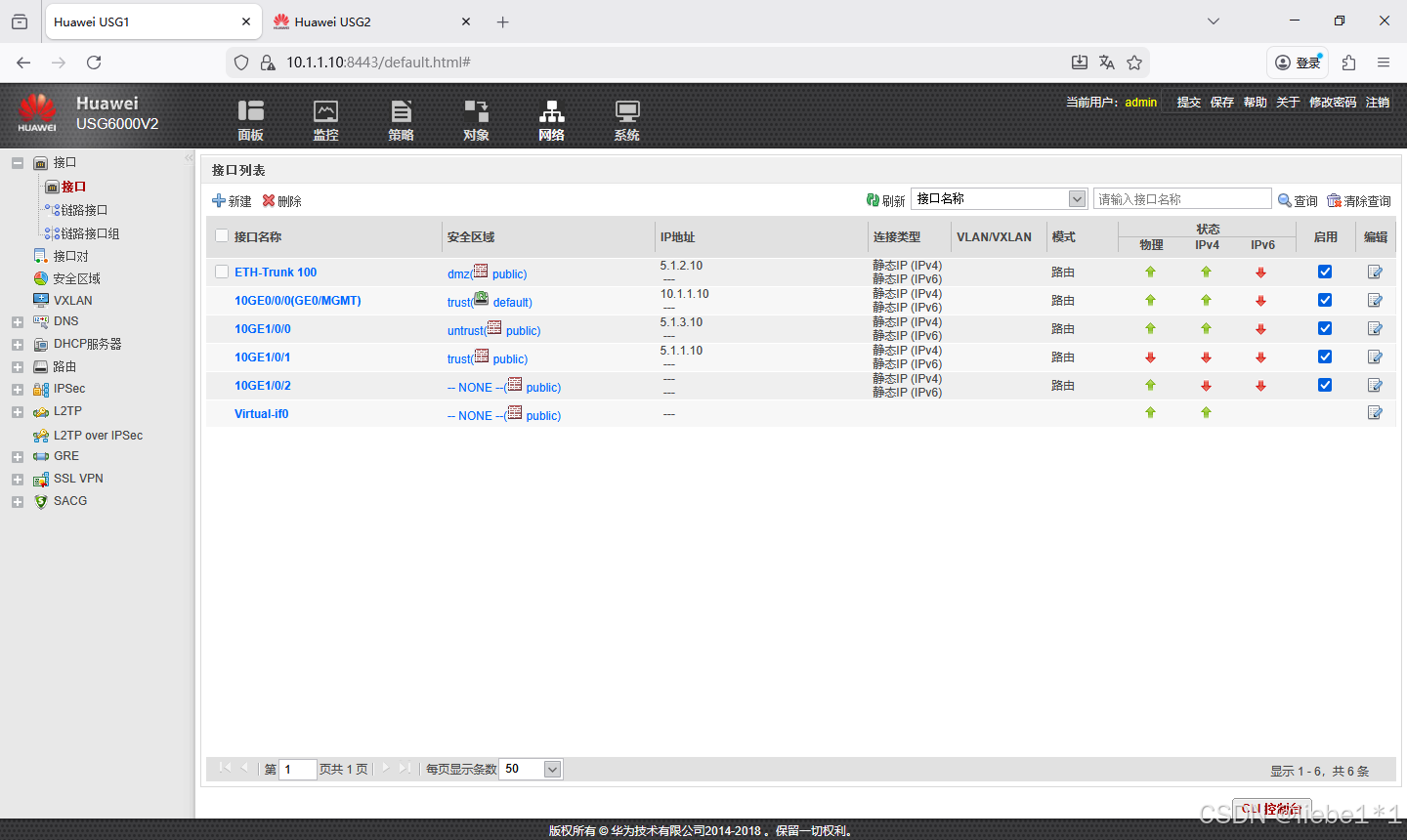Open the 每页显示条数 50 dropdown
The width and height of the screenshot is (1407, 840).
coord(532,769)
